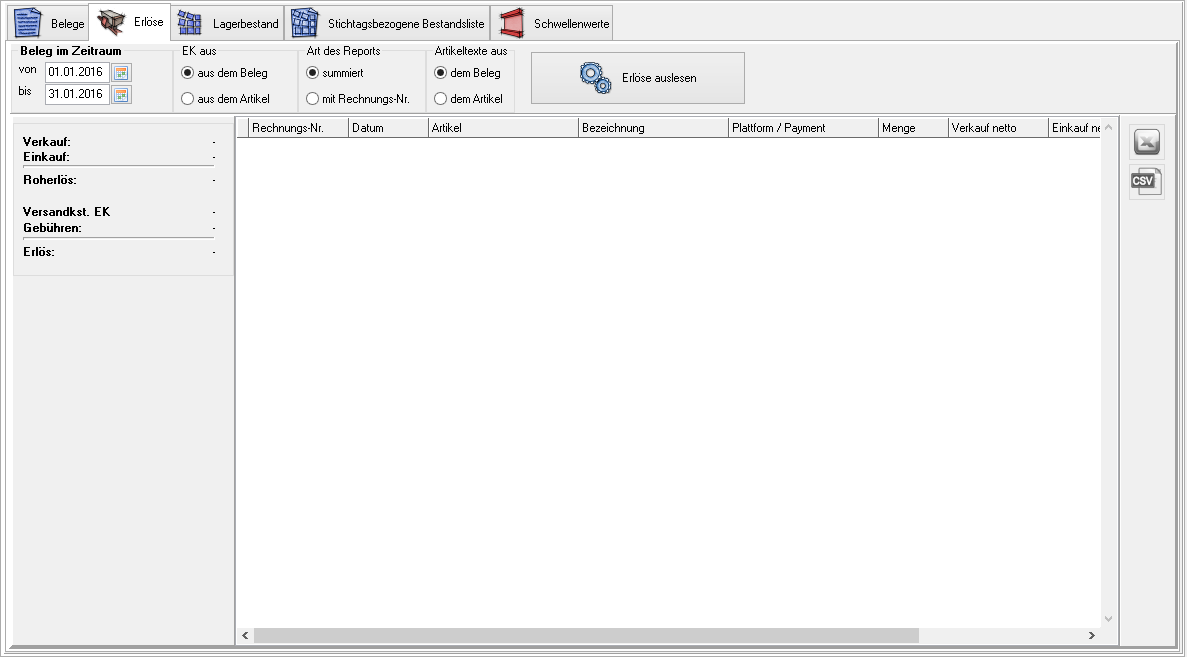Click into the 'bis' date field

76,94
